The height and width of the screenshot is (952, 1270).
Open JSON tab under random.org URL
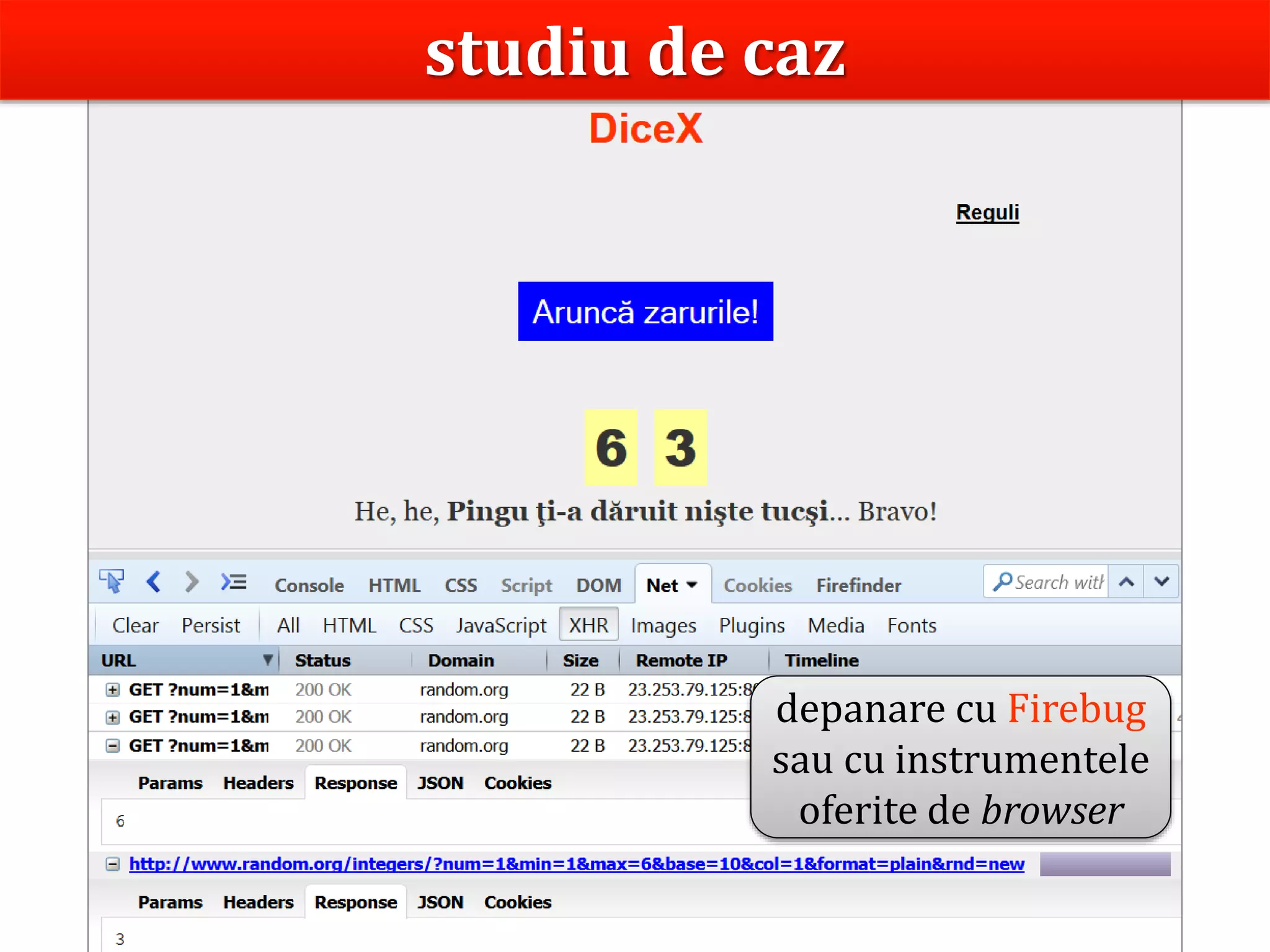tap(440, 902)
